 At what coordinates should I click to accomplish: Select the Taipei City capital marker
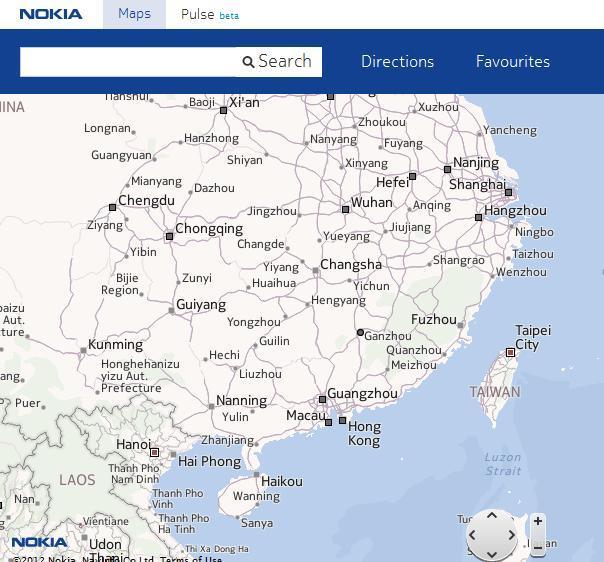[x=510, y=352]
